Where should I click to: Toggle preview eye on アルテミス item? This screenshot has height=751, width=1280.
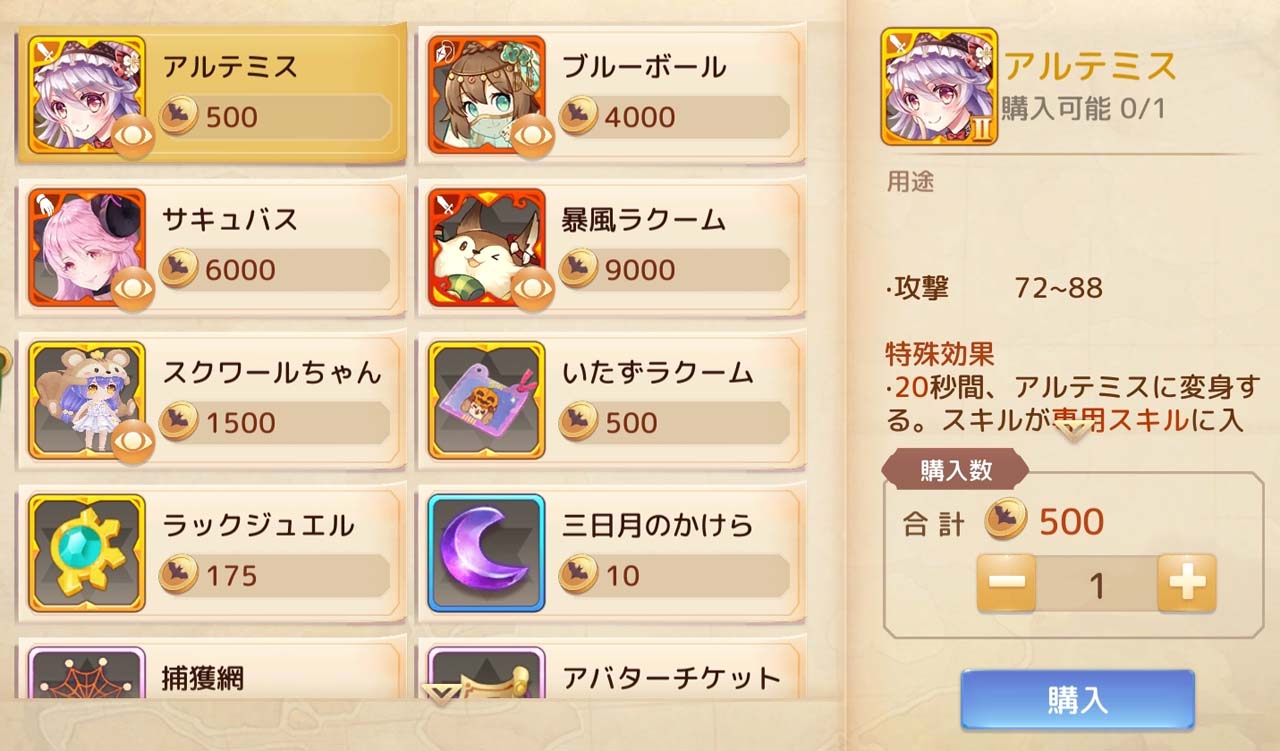click(133, 135)
